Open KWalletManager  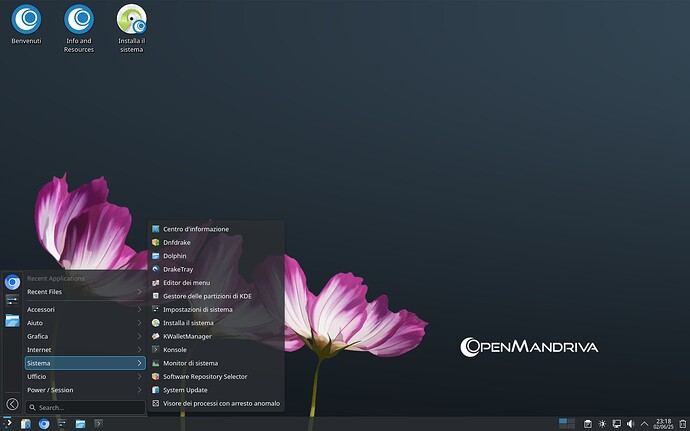(216, 336)
